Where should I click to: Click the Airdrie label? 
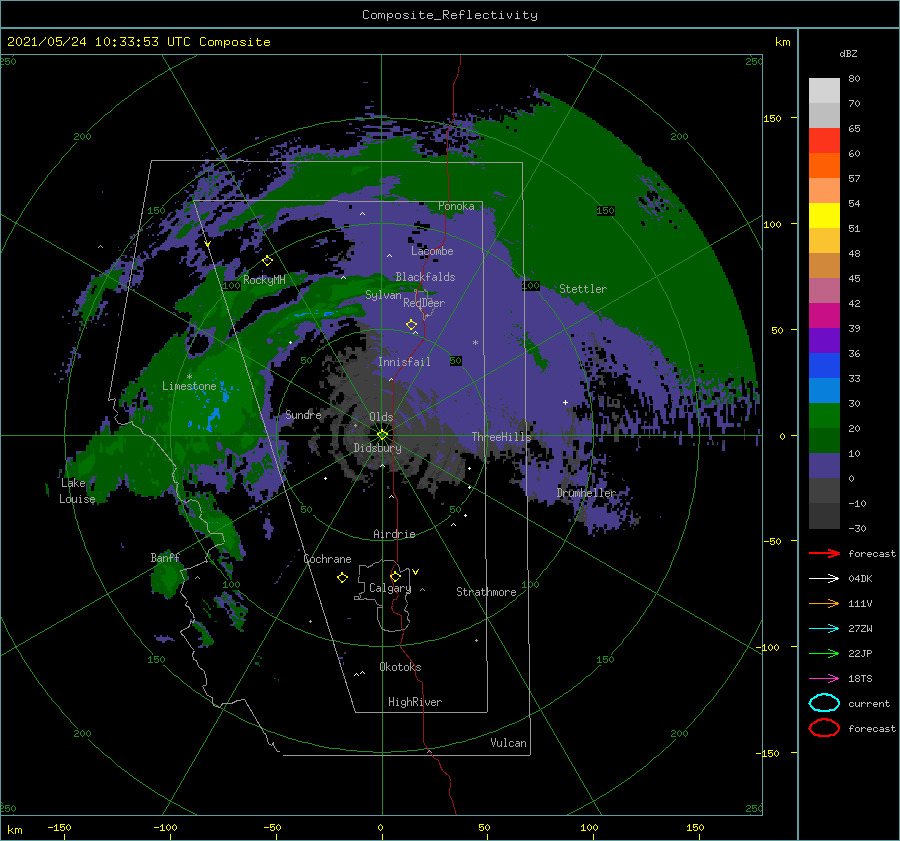click(x=394, y=534)
